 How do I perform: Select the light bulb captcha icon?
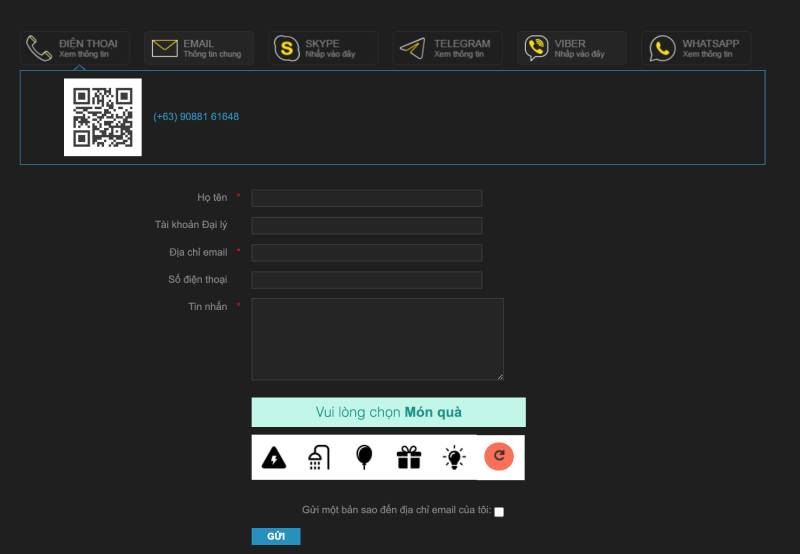tap(454, 458)
